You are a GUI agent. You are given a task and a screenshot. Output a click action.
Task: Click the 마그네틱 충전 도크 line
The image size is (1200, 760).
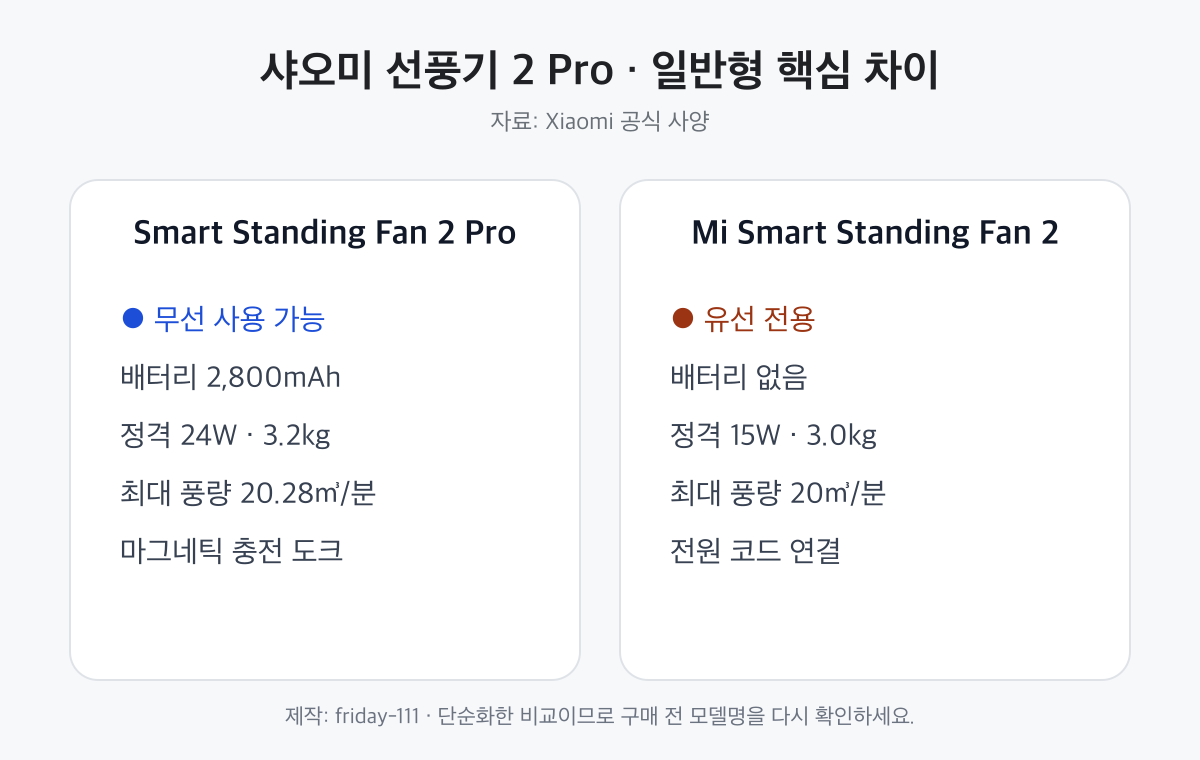[x=232, y=551]
